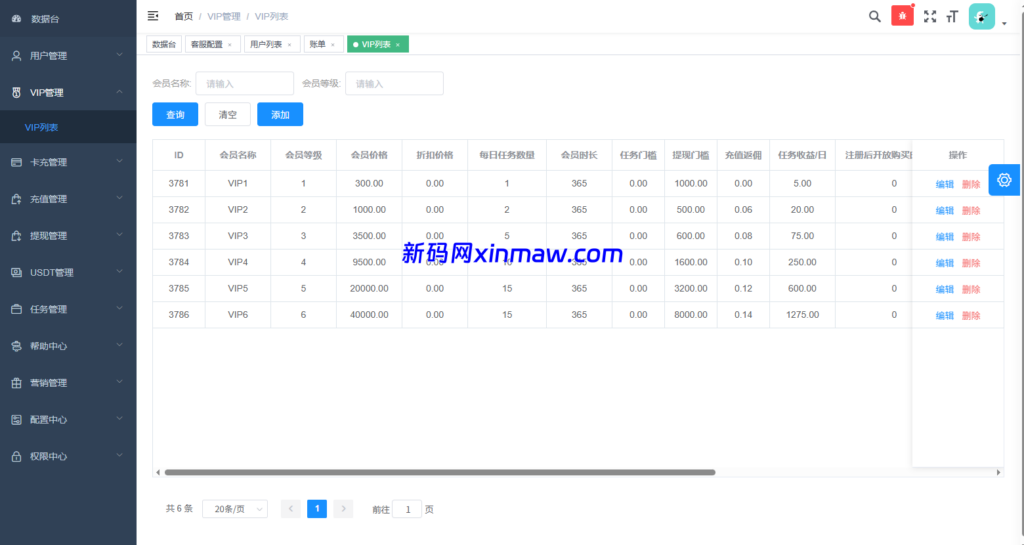
Task: Open the 20条/页 page size dropdown
Action: (x=235, y=509)
